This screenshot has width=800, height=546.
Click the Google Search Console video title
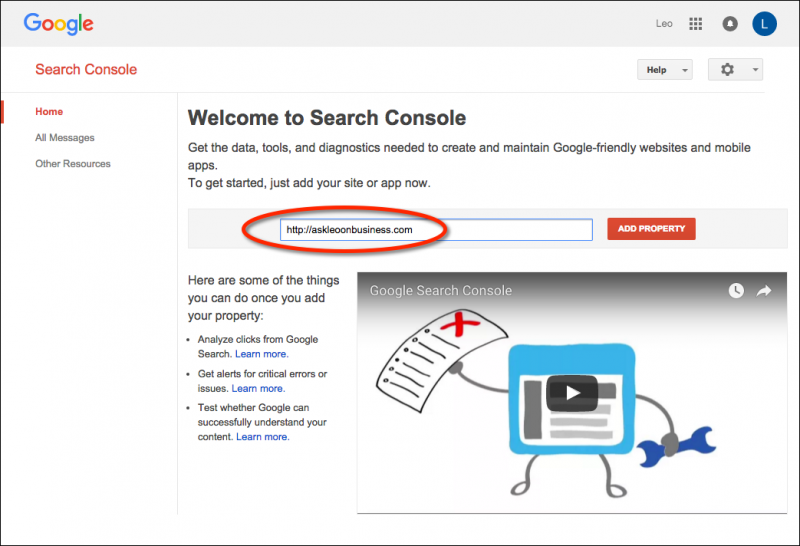441,290
